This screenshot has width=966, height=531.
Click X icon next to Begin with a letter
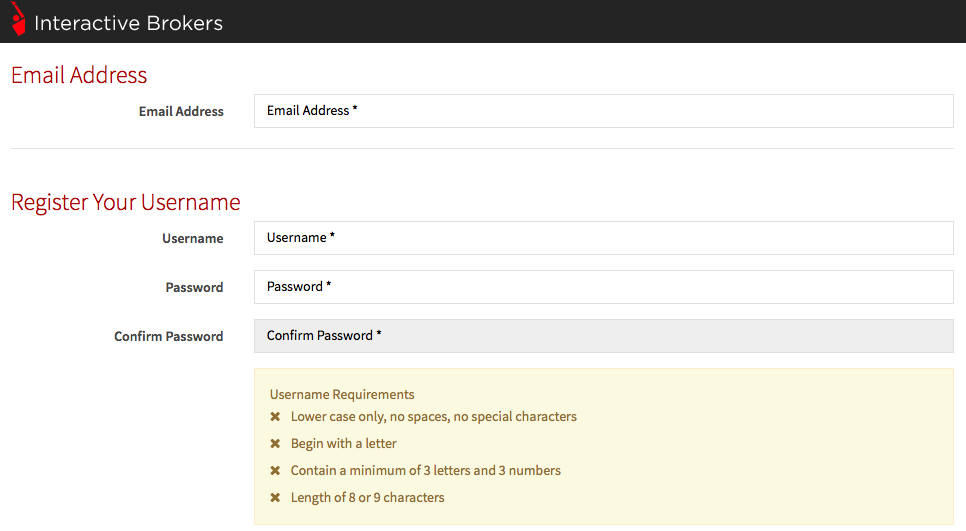coord(275,444)
